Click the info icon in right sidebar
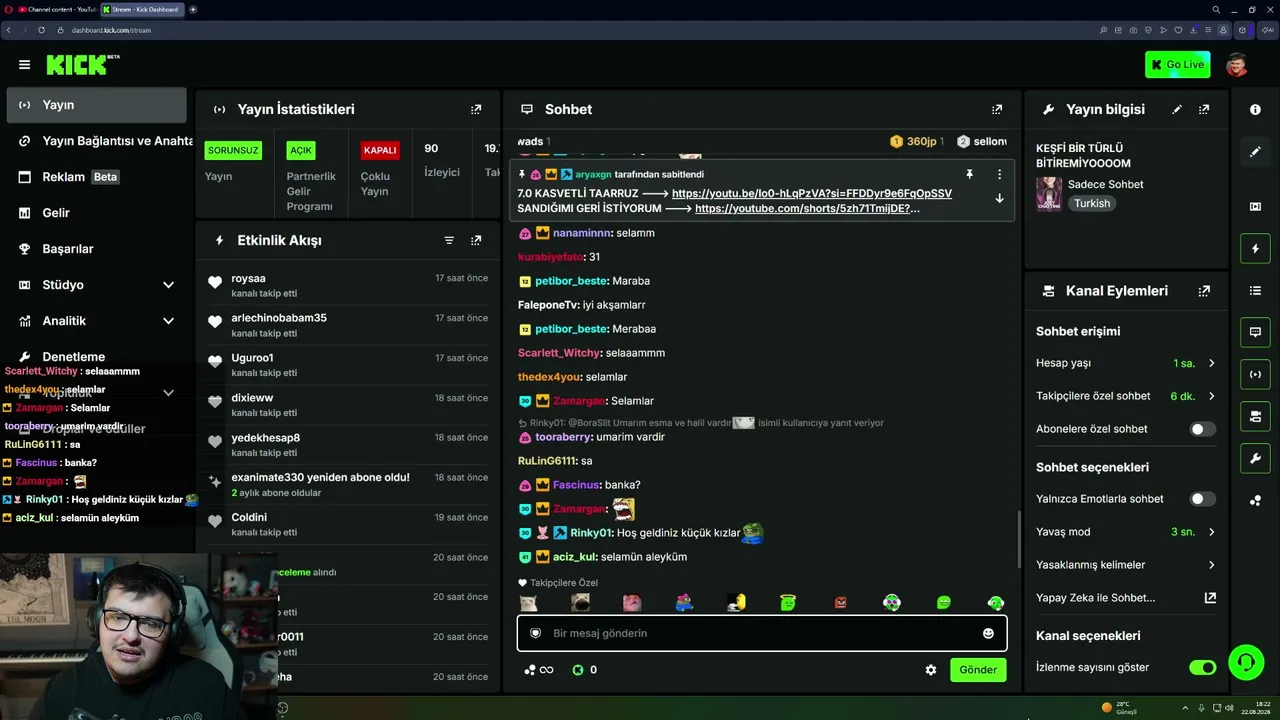Image resolution: width=1280 pixels, height=720 pixels. (1255, 110)
